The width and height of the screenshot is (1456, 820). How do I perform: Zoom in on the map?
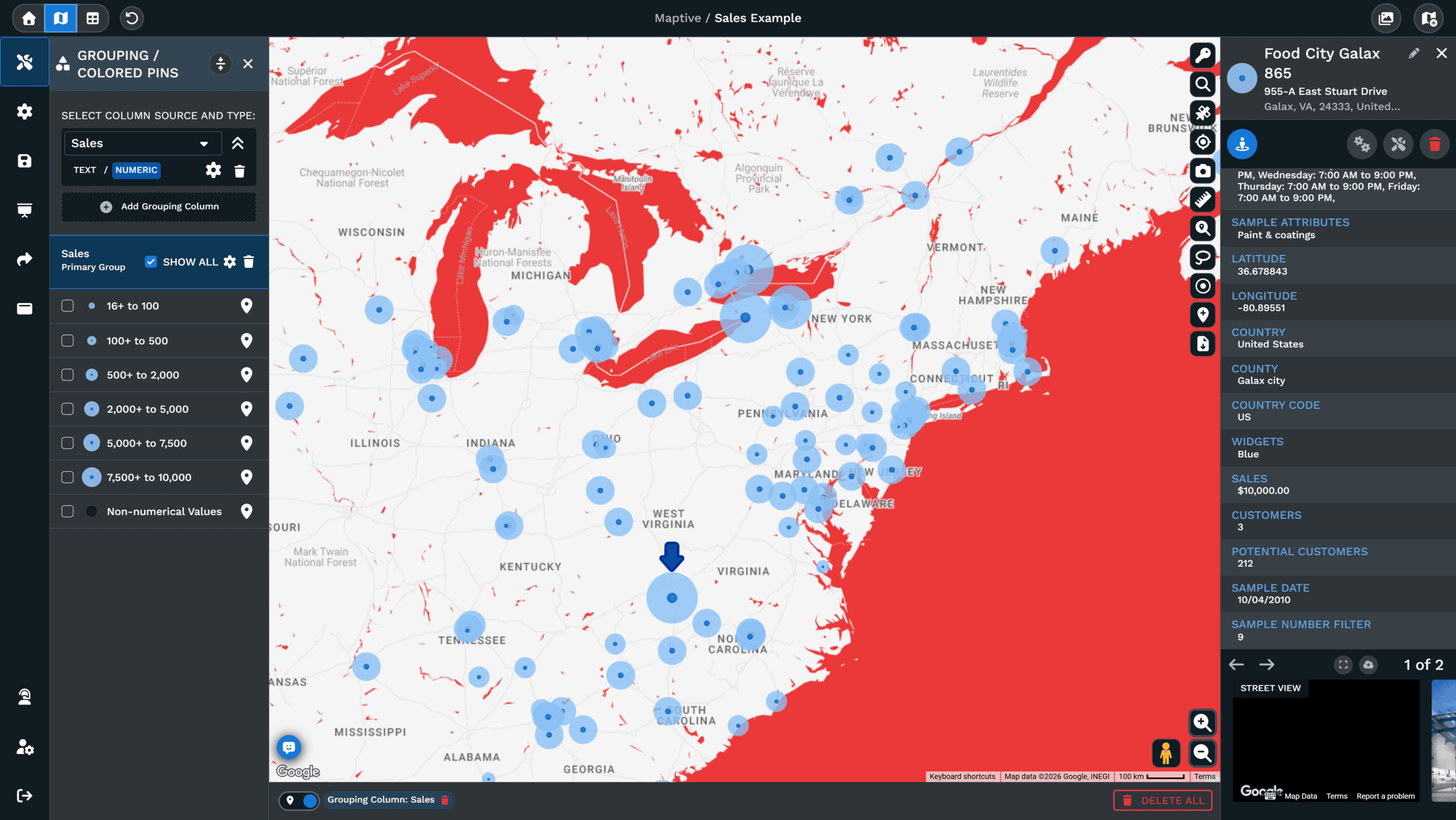[x=1202, y=723]
